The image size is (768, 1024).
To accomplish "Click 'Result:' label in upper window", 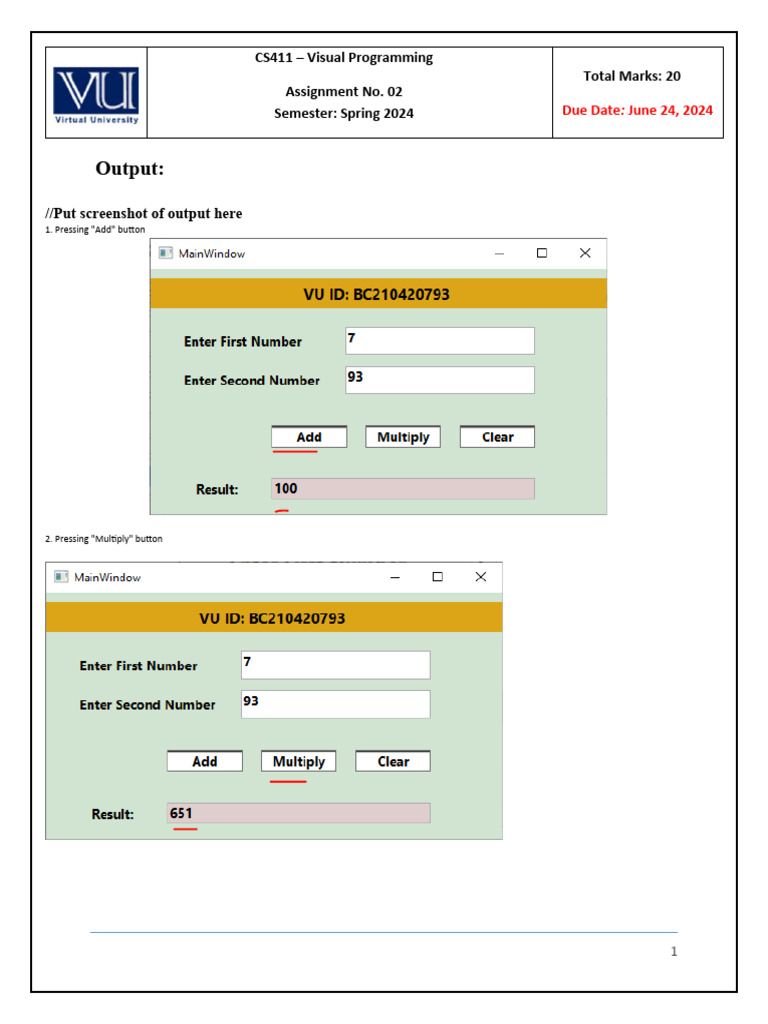I will 217,489.
